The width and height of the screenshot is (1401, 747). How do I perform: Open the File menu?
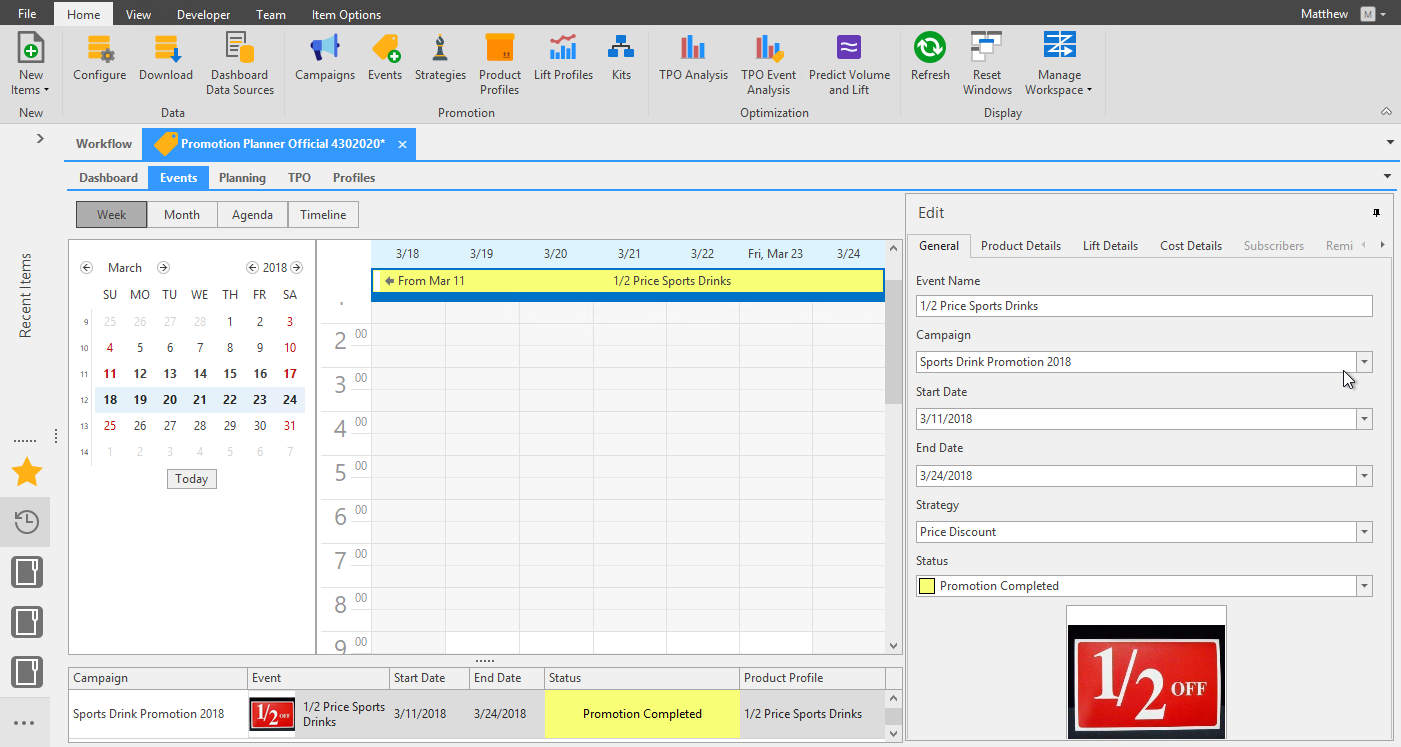(x=27, y=14)
